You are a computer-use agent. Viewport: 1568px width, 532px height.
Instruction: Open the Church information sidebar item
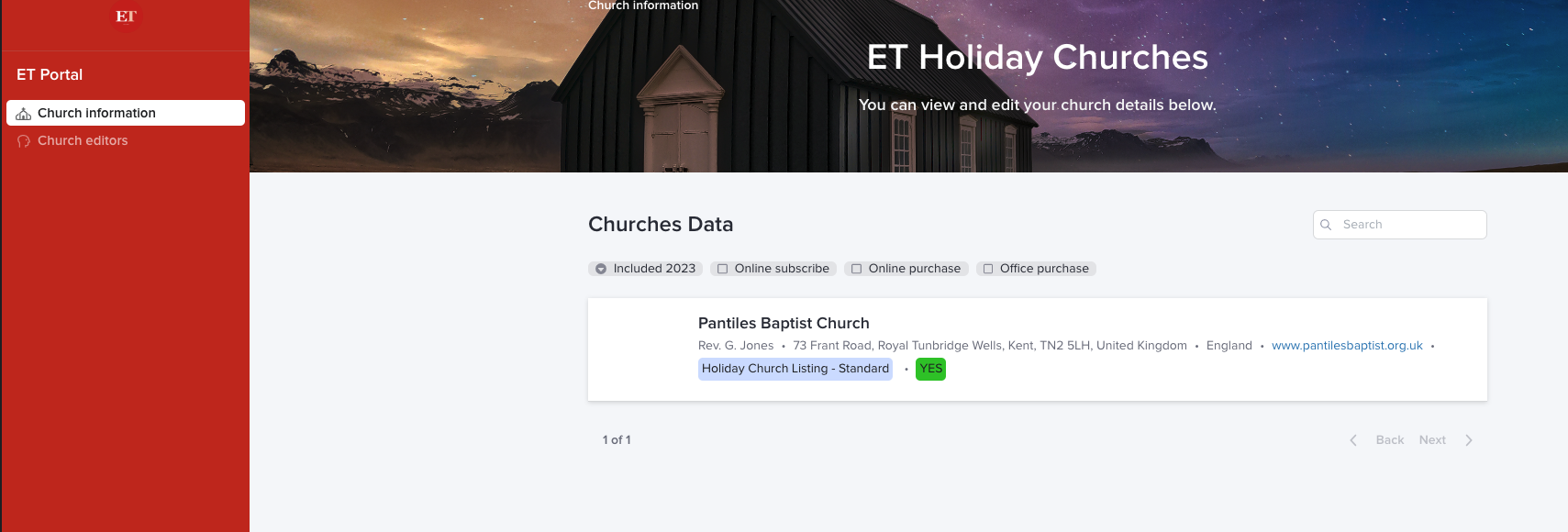(96, 113)
